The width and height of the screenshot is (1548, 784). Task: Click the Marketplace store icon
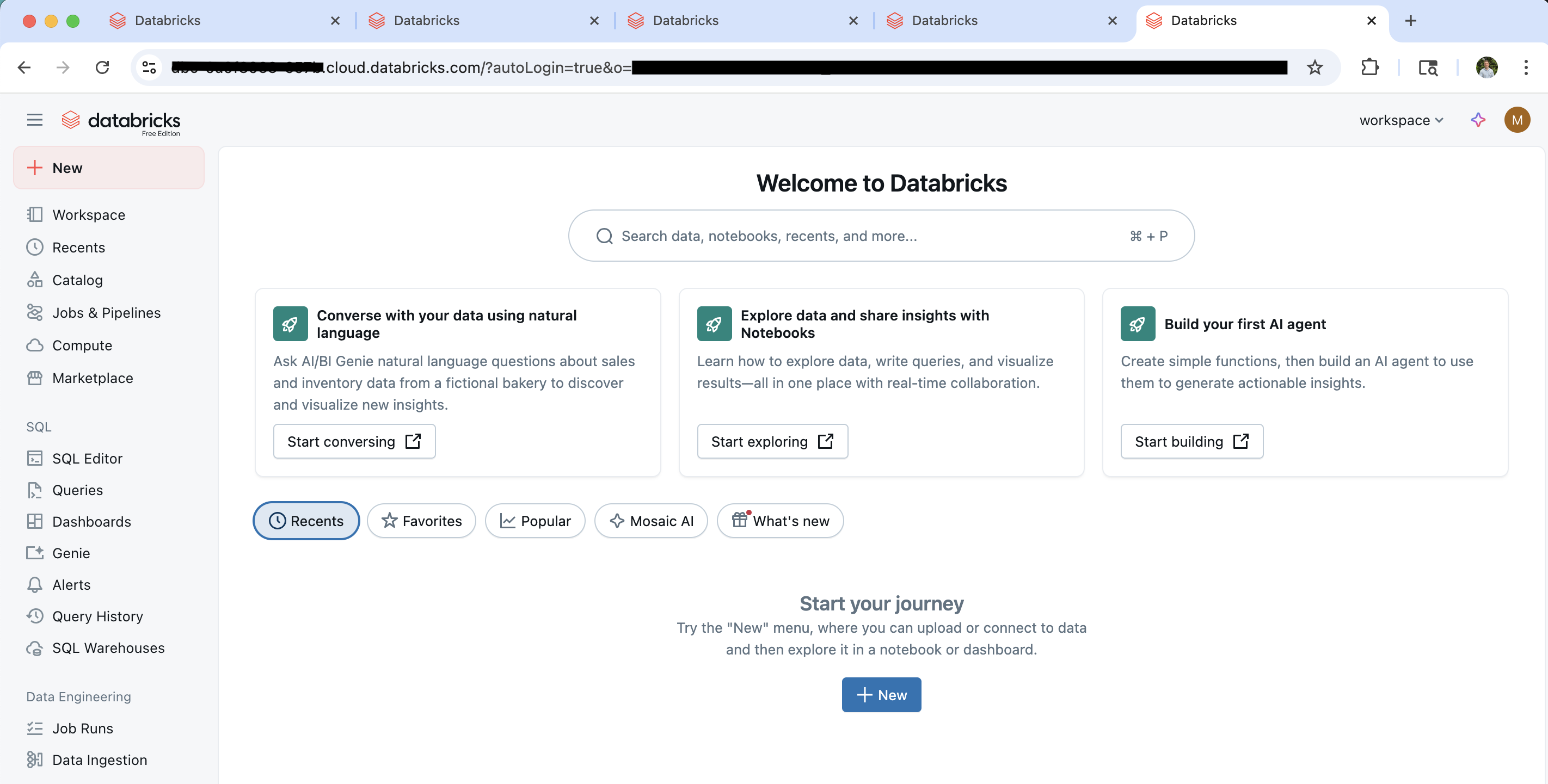coord(35,378)
